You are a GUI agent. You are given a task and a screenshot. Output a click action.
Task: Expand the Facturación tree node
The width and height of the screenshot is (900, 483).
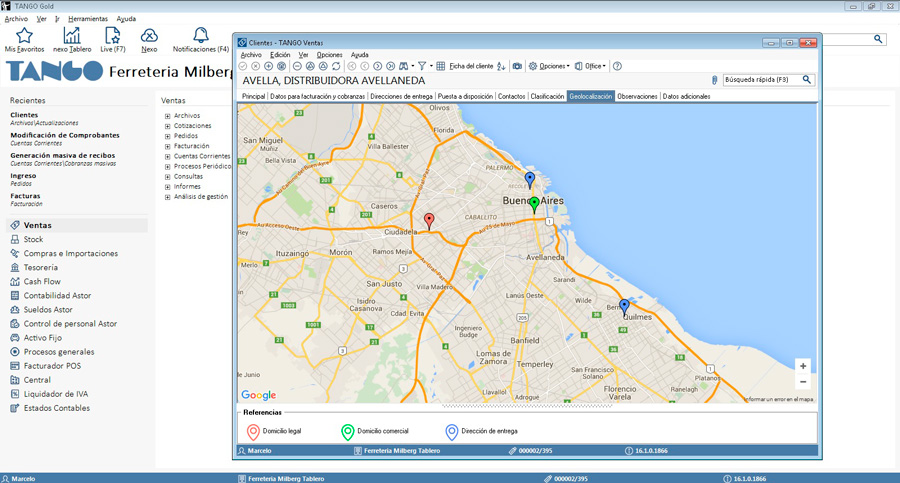[x=168, y=146]
